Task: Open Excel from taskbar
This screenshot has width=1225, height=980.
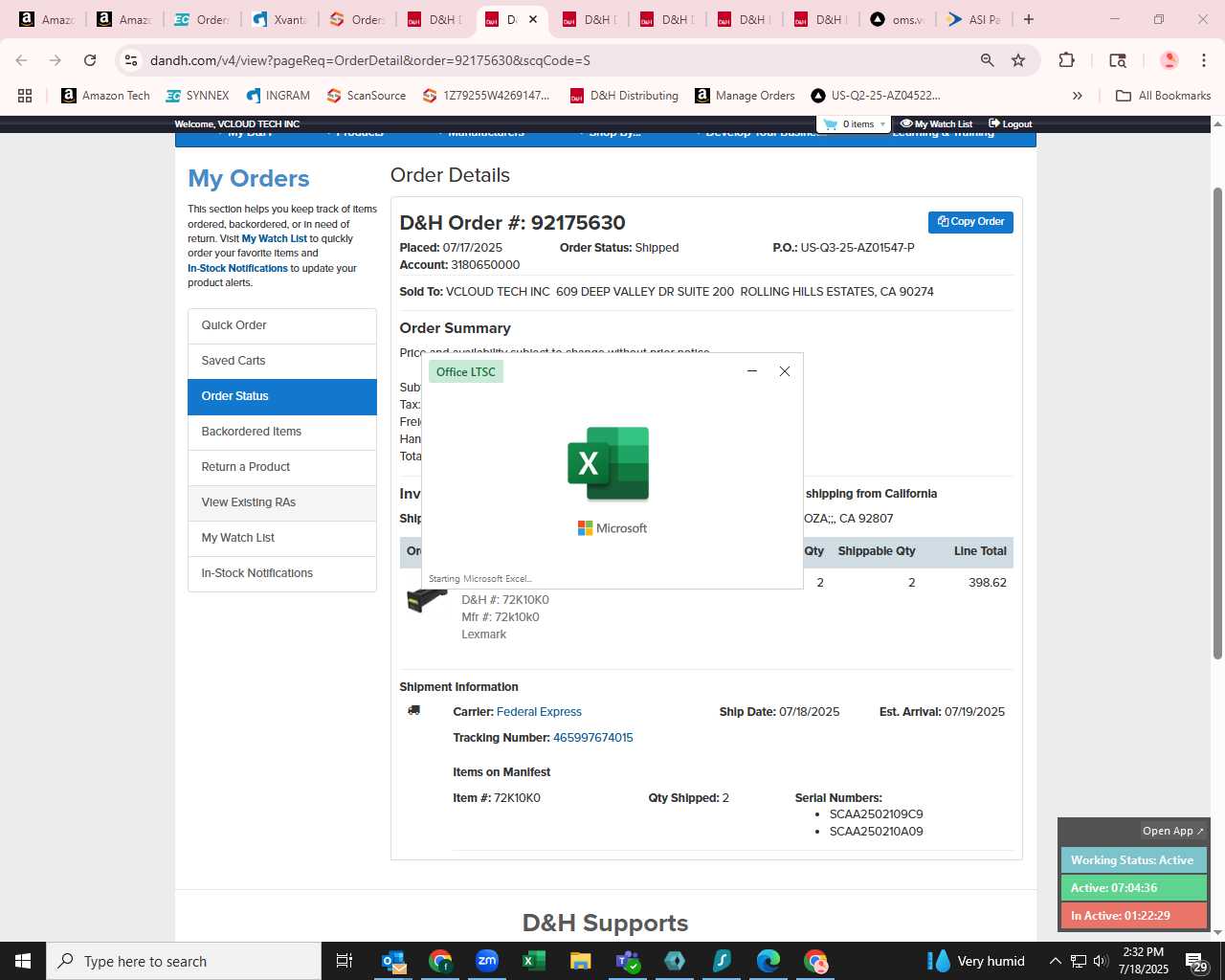Action: [534, 961]
